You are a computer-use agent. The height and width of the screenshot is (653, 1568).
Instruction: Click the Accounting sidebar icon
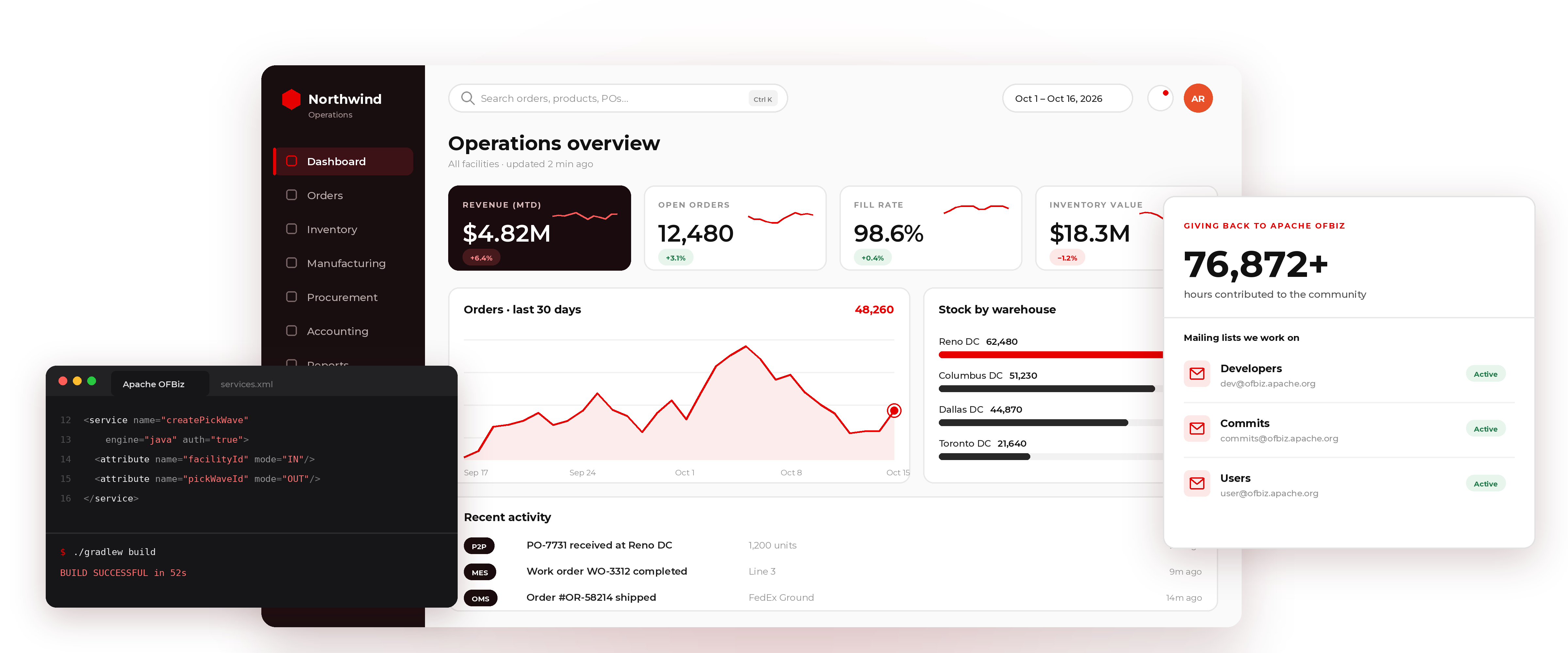point(292,330)
